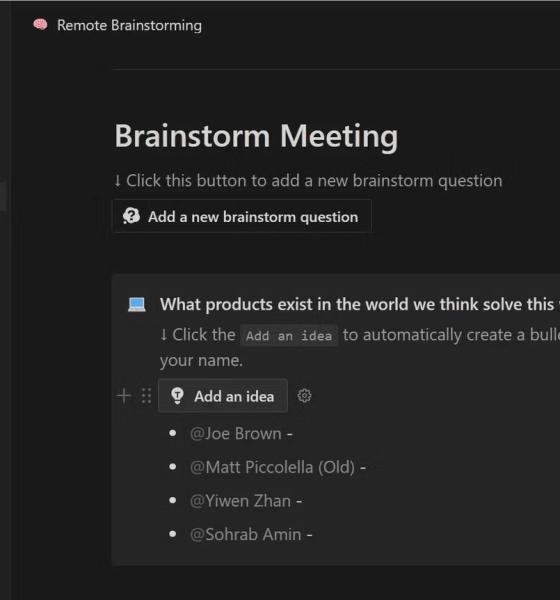Open the Remote Brainstorming breadcrumb
This screenshot has width=560, height=600.
pyautogui.click(x=129, y=25)
